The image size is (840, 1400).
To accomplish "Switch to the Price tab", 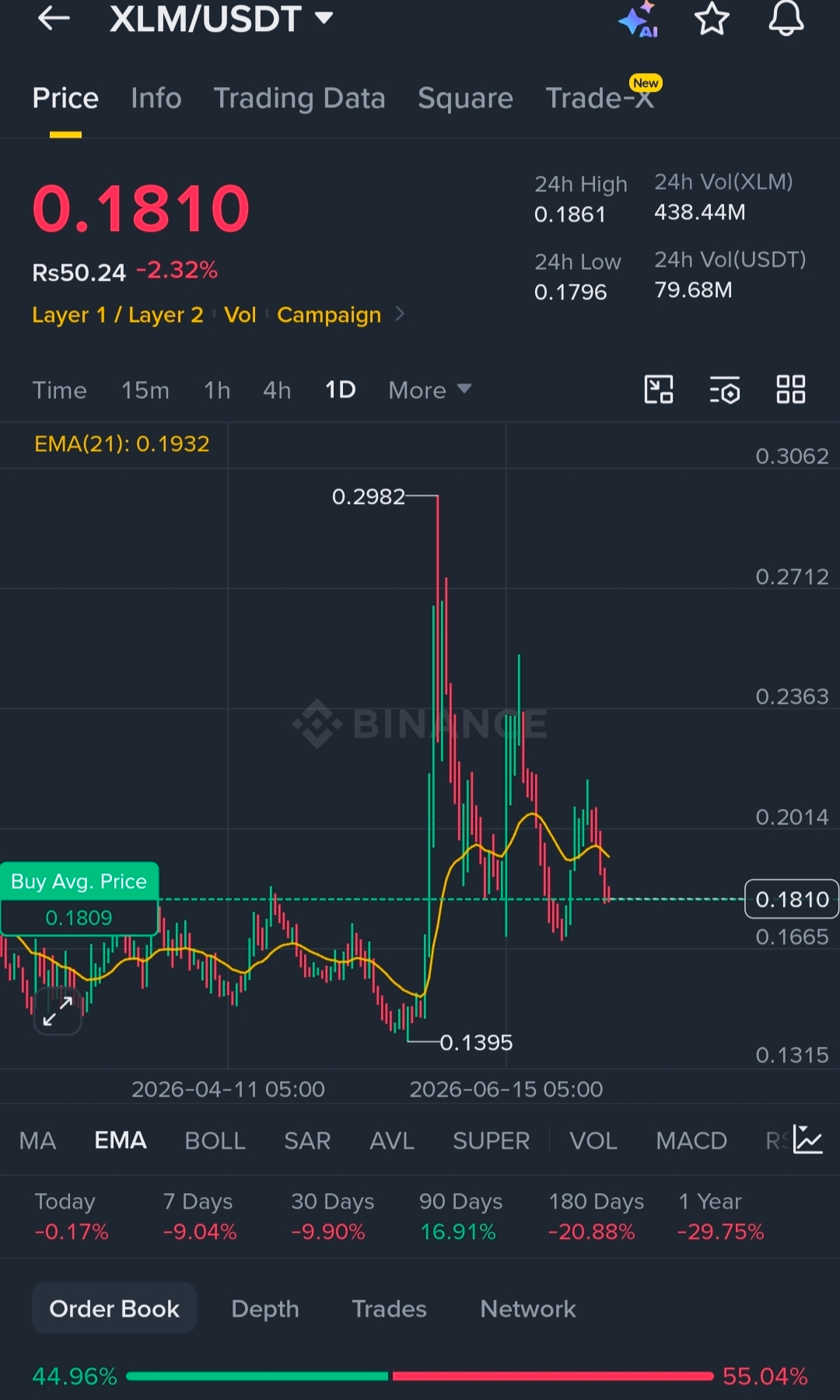I will click(65, 98).
